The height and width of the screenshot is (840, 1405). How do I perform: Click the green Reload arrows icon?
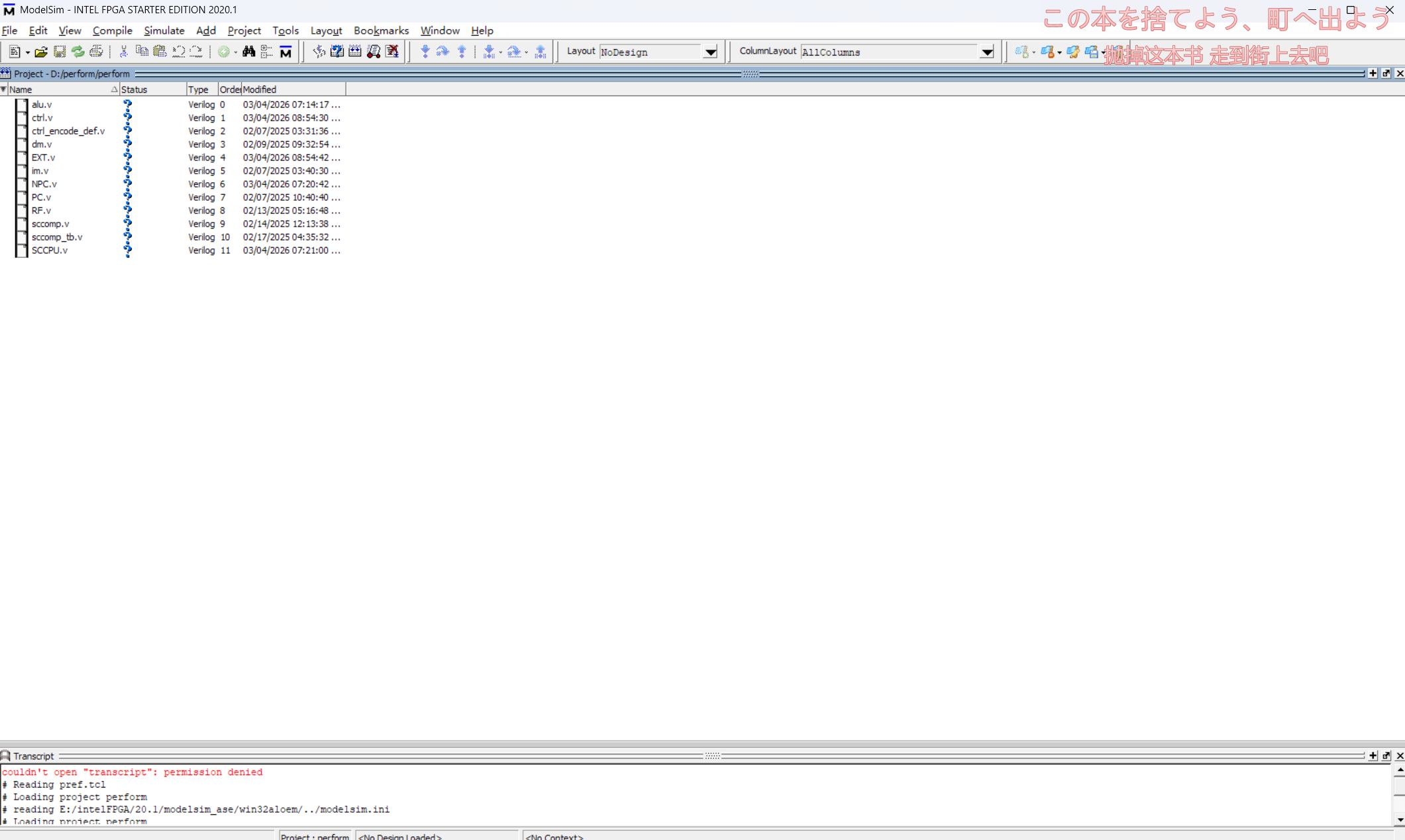[78, 52]
